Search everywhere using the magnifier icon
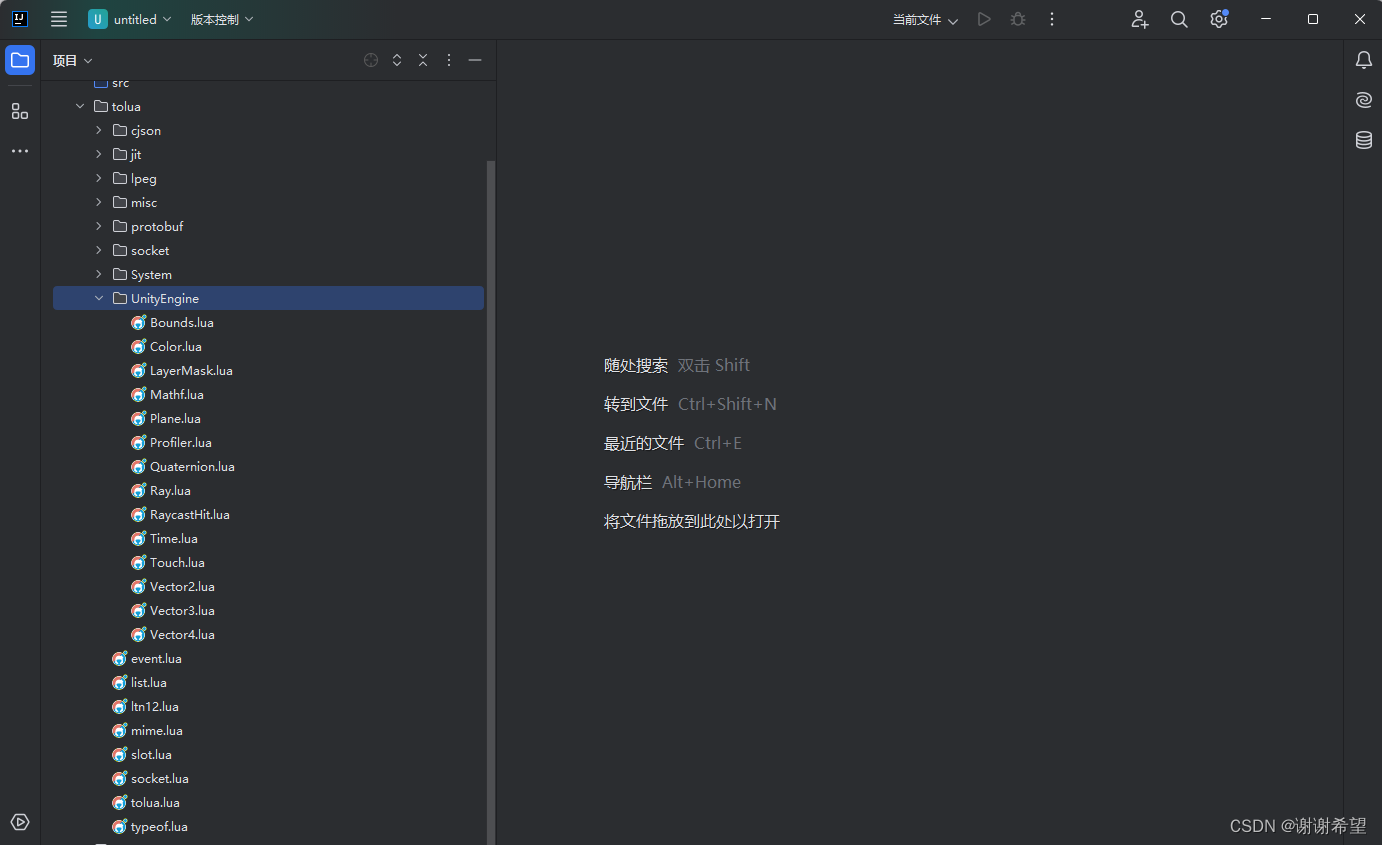The height and width of the screenshot is (845, 1382). pos(1178,19)
